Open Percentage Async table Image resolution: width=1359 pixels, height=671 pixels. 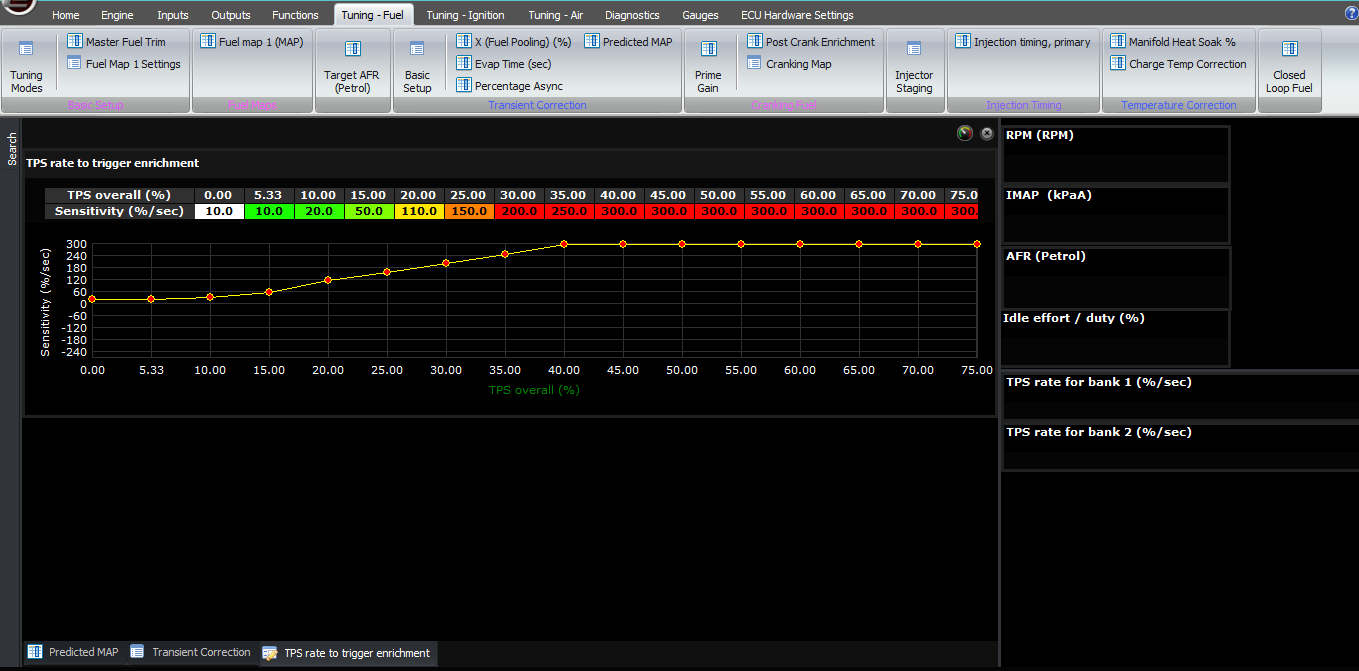pyautogui.click(x=510, y=86)
